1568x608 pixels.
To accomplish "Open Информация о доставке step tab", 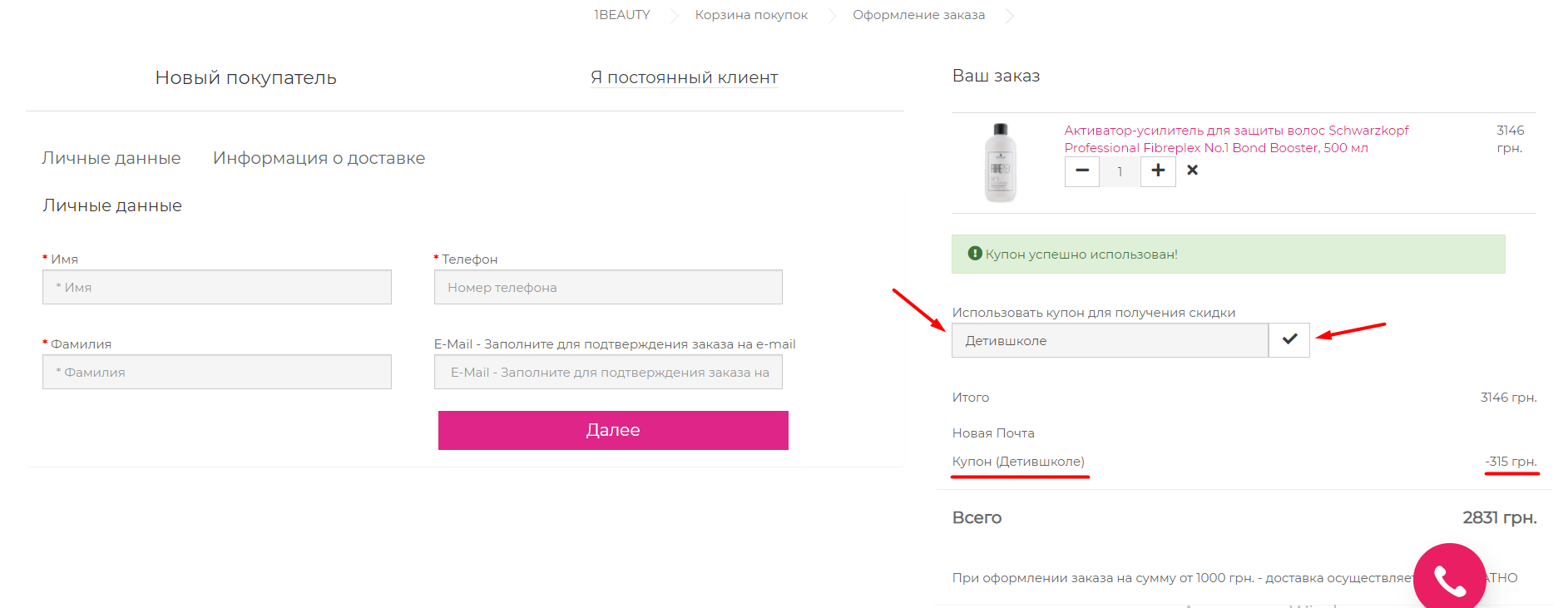I will (x=319, y=158).
